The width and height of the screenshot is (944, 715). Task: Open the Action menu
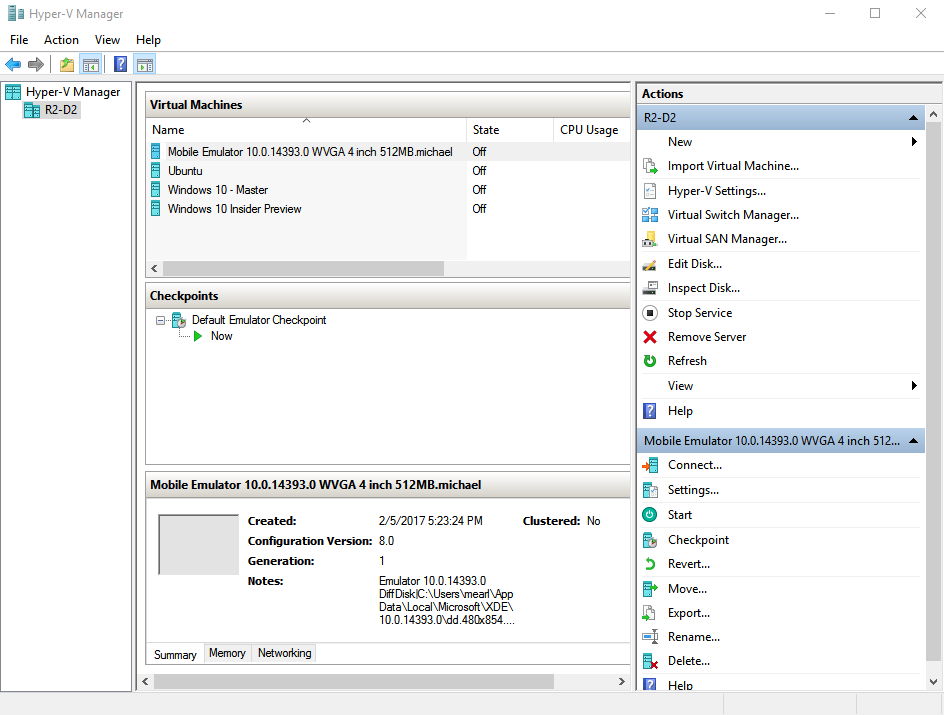point(61,40)
